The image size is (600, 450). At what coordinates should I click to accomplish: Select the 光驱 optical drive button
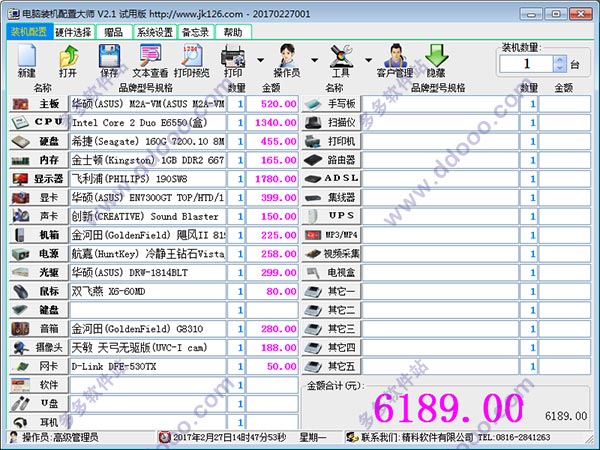coord(39,272)
